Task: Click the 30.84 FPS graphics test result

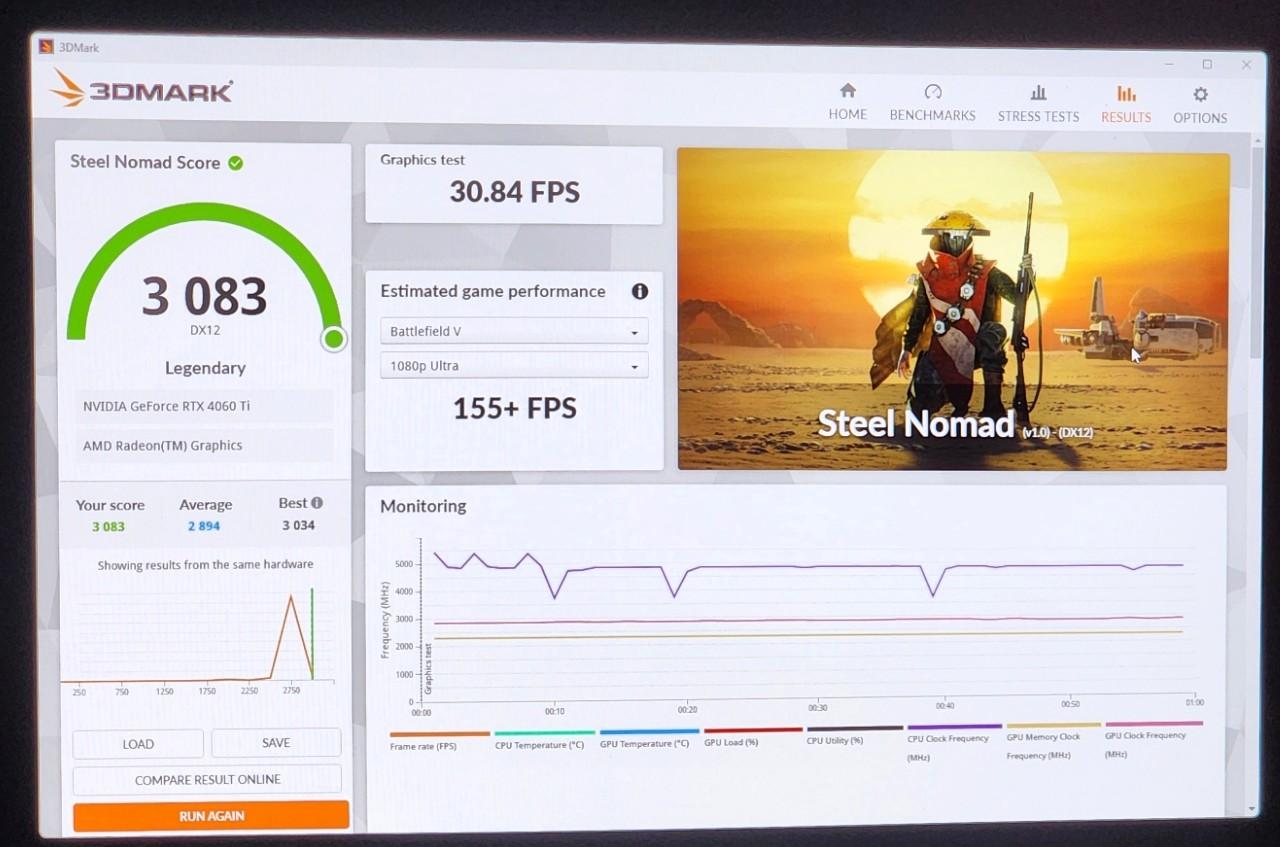Action: coord(514,191)
